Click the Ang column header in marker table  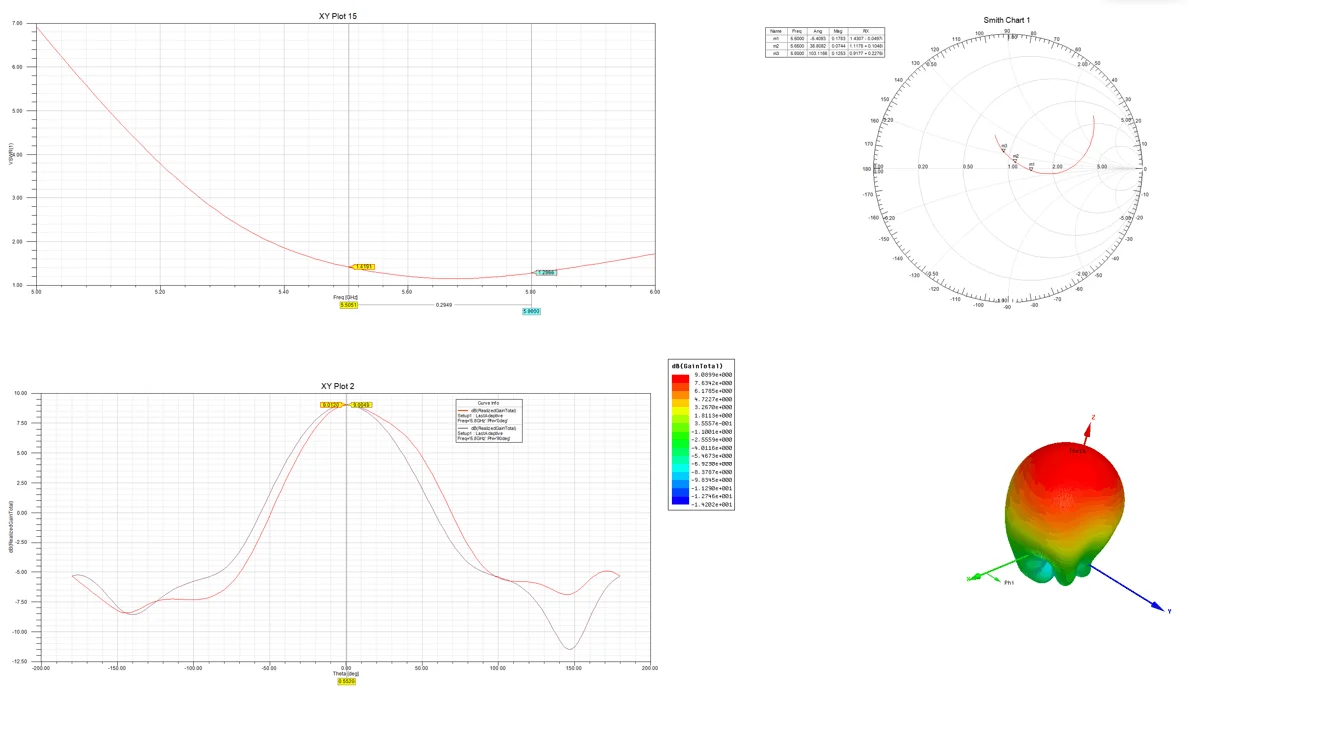[817, 32]
